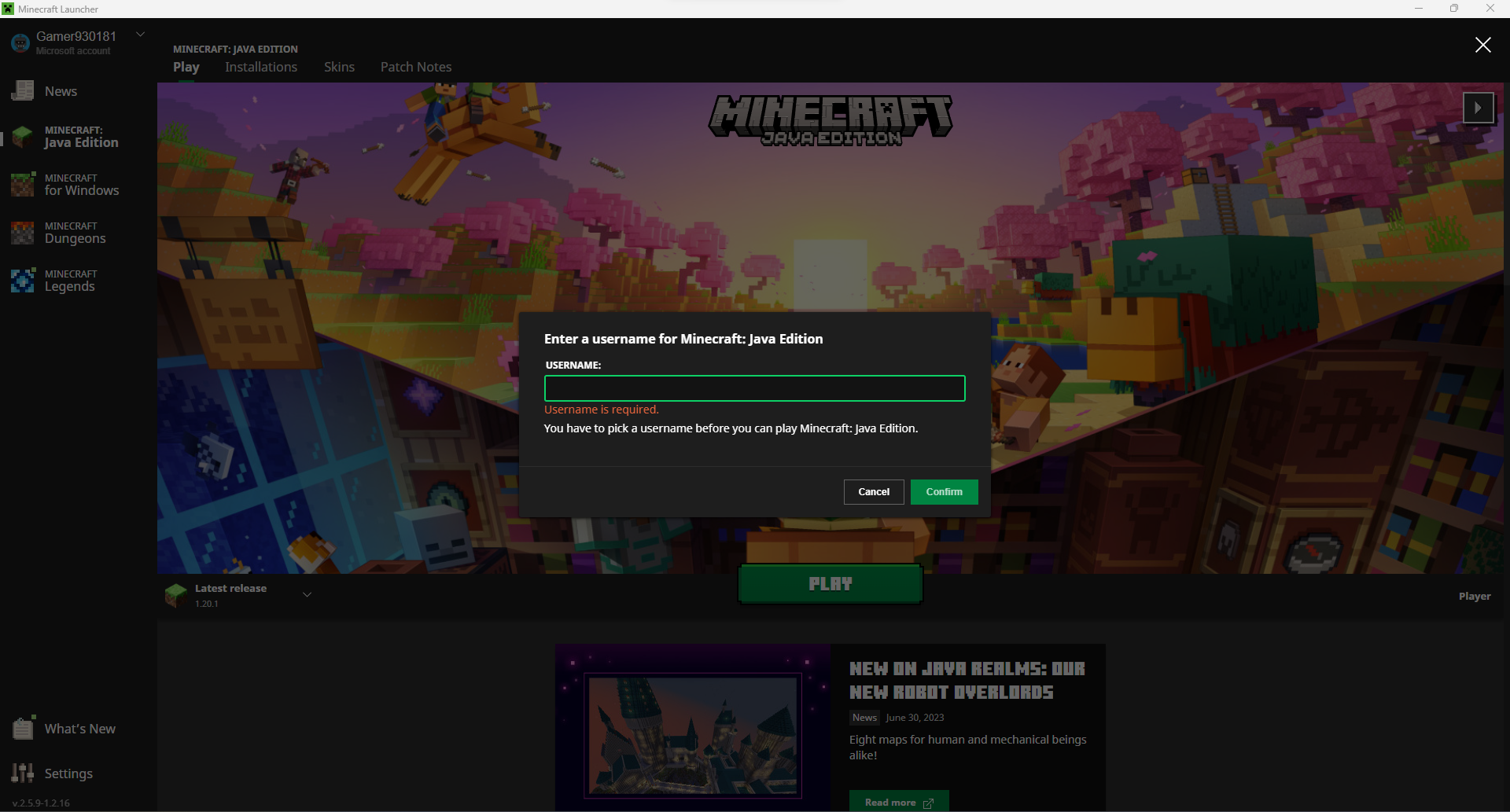
Task: Select the Java Edition grass block icon
Action: [x=23, y=137]
